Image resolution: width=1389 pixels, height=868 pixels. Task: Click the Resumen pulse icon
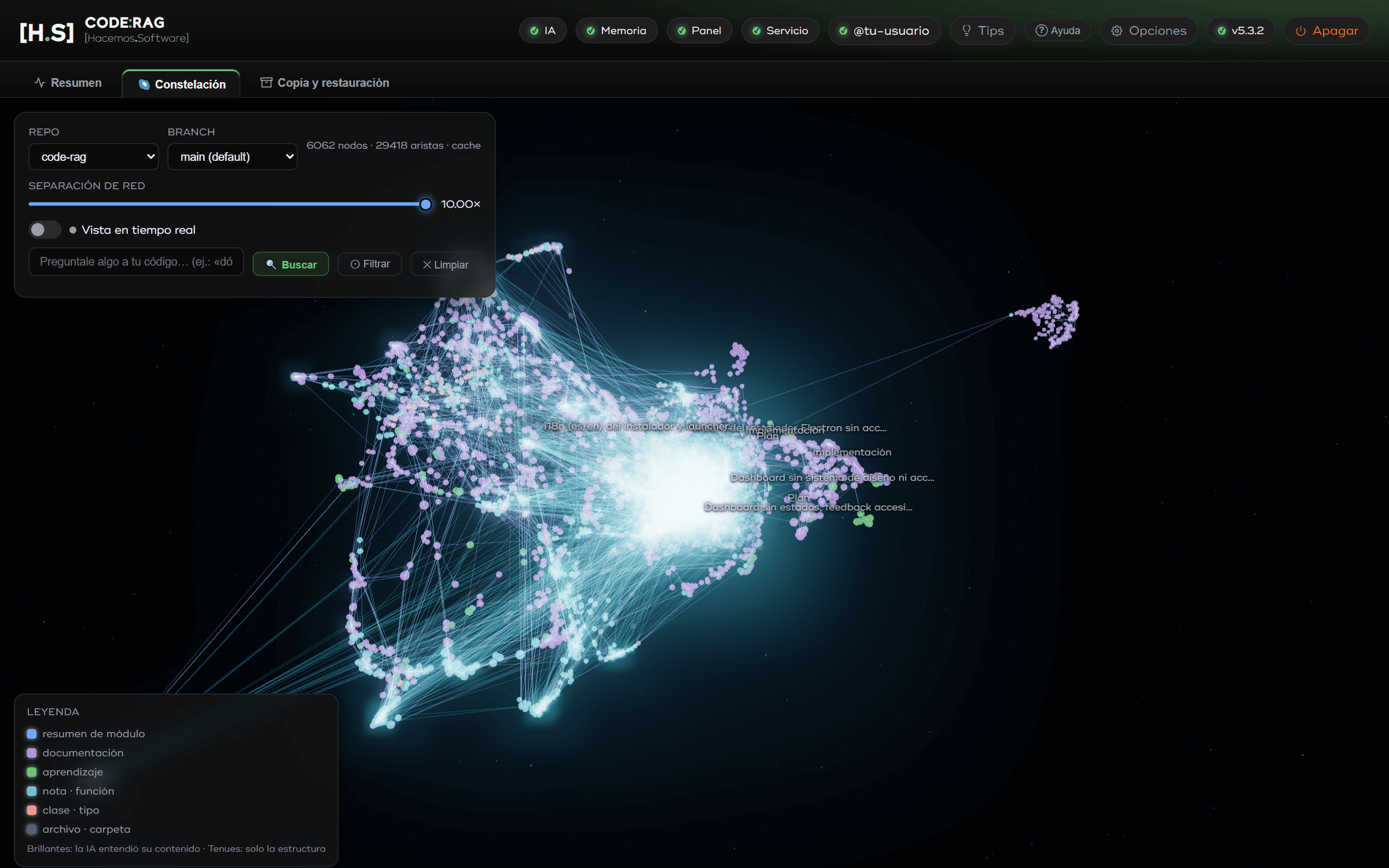(x=39, y=82)
